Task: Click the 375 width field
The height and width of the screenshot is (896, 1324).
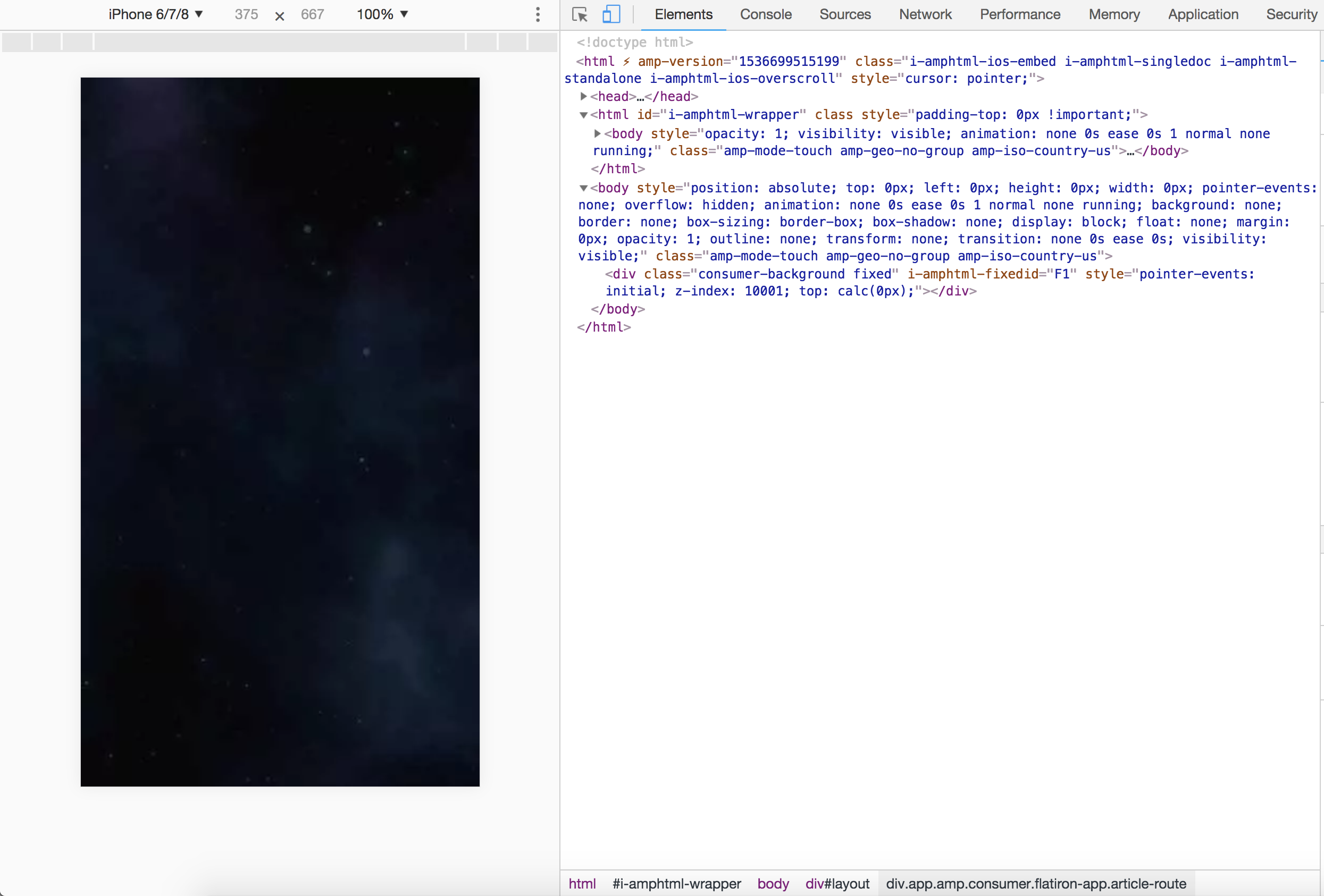Action: click(x=247, y=14)
